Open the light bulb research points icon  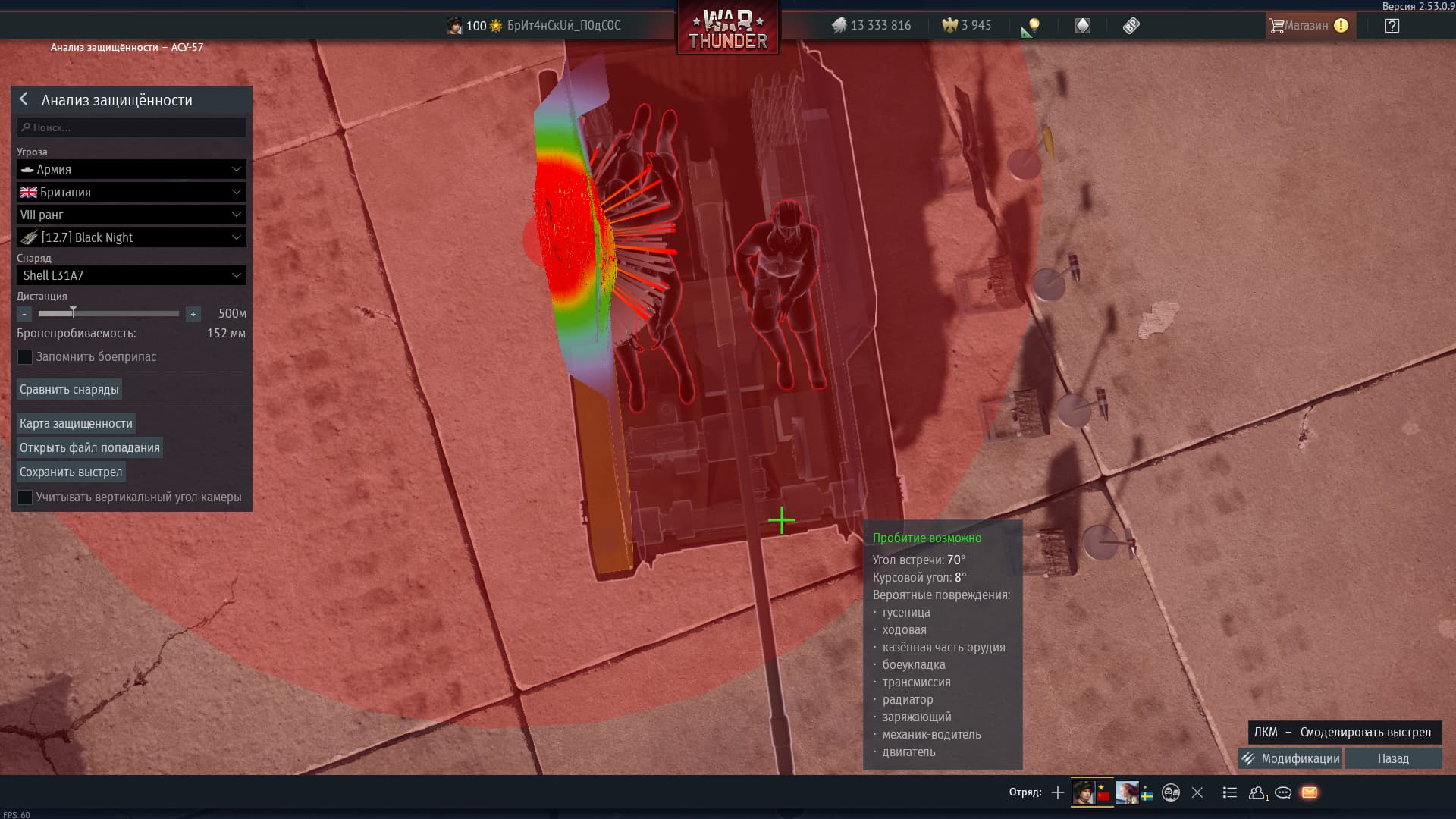(x=1033, y=26)
